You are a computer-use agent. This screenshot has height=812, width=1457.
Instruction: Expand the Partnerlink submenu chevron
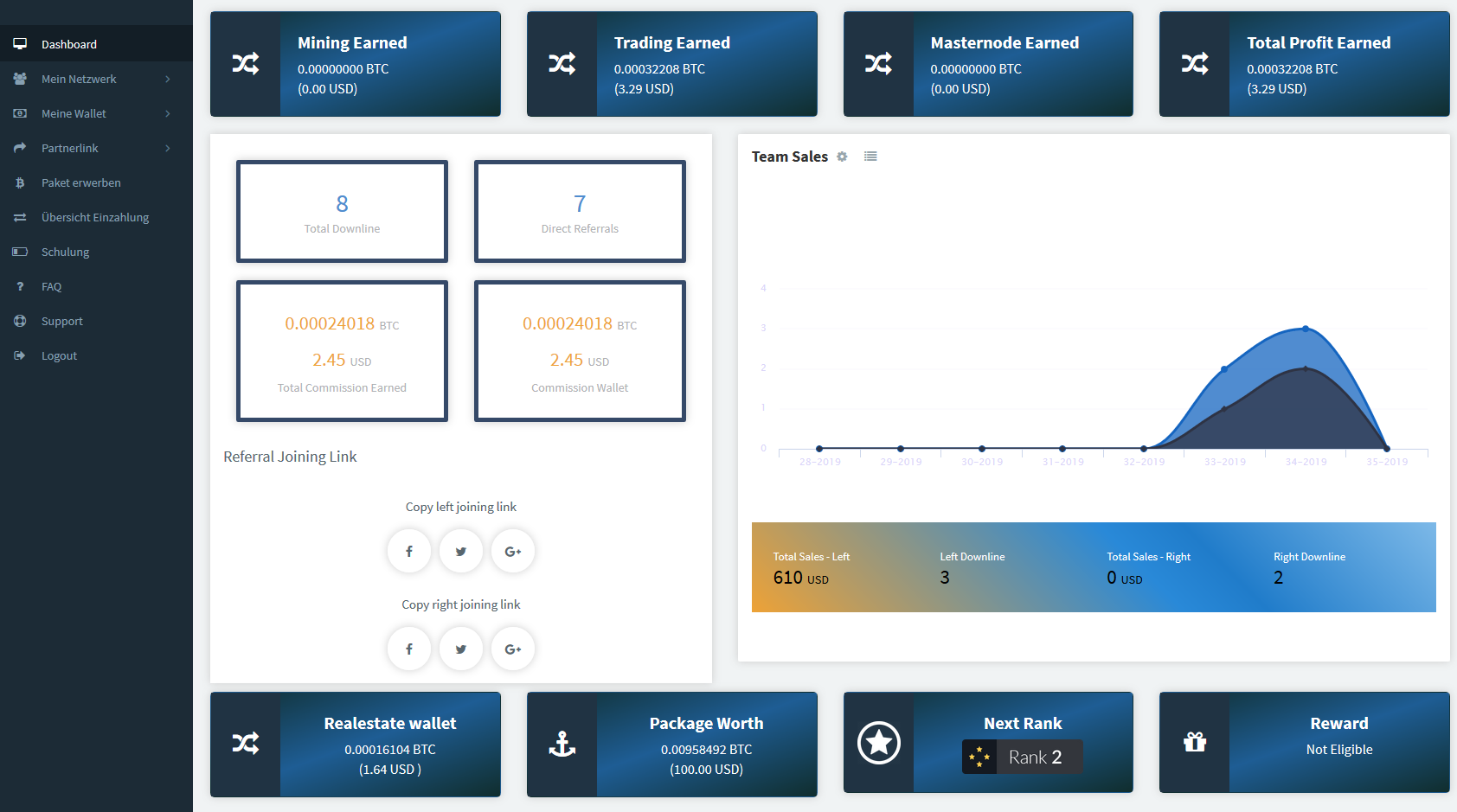168,148
